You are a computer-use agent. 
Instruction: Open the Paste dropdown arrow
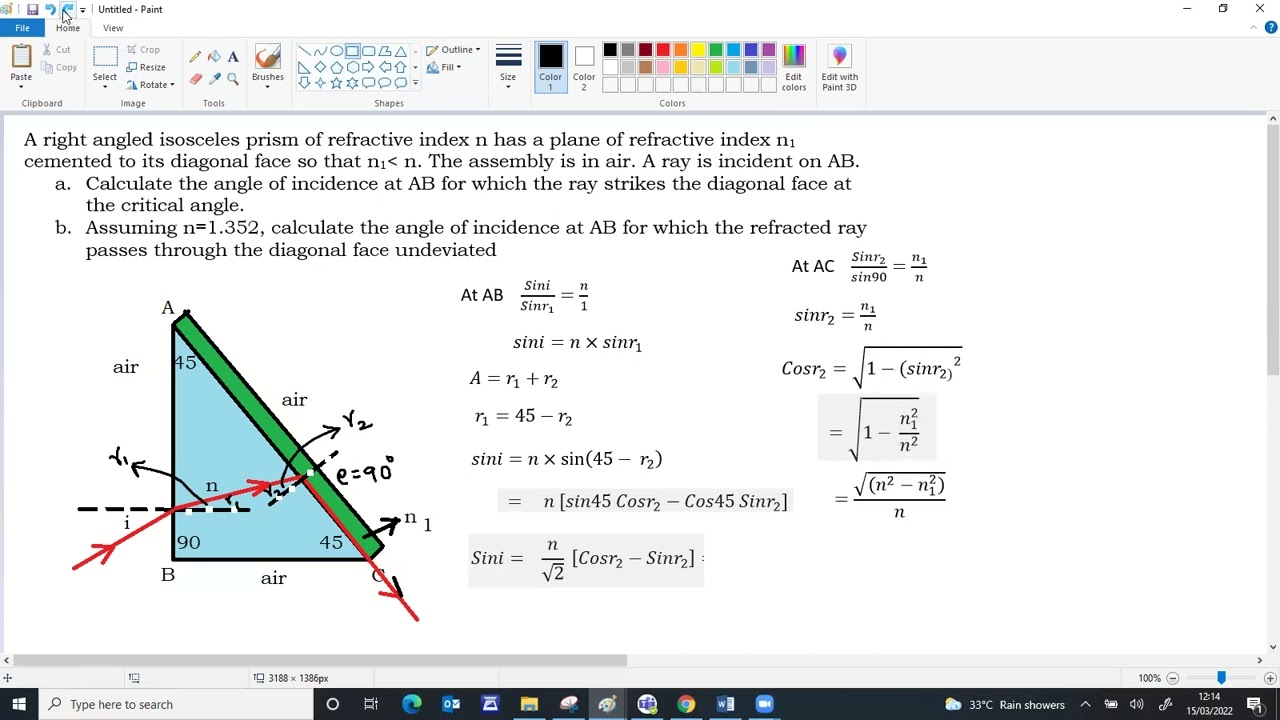coord(21,87)
